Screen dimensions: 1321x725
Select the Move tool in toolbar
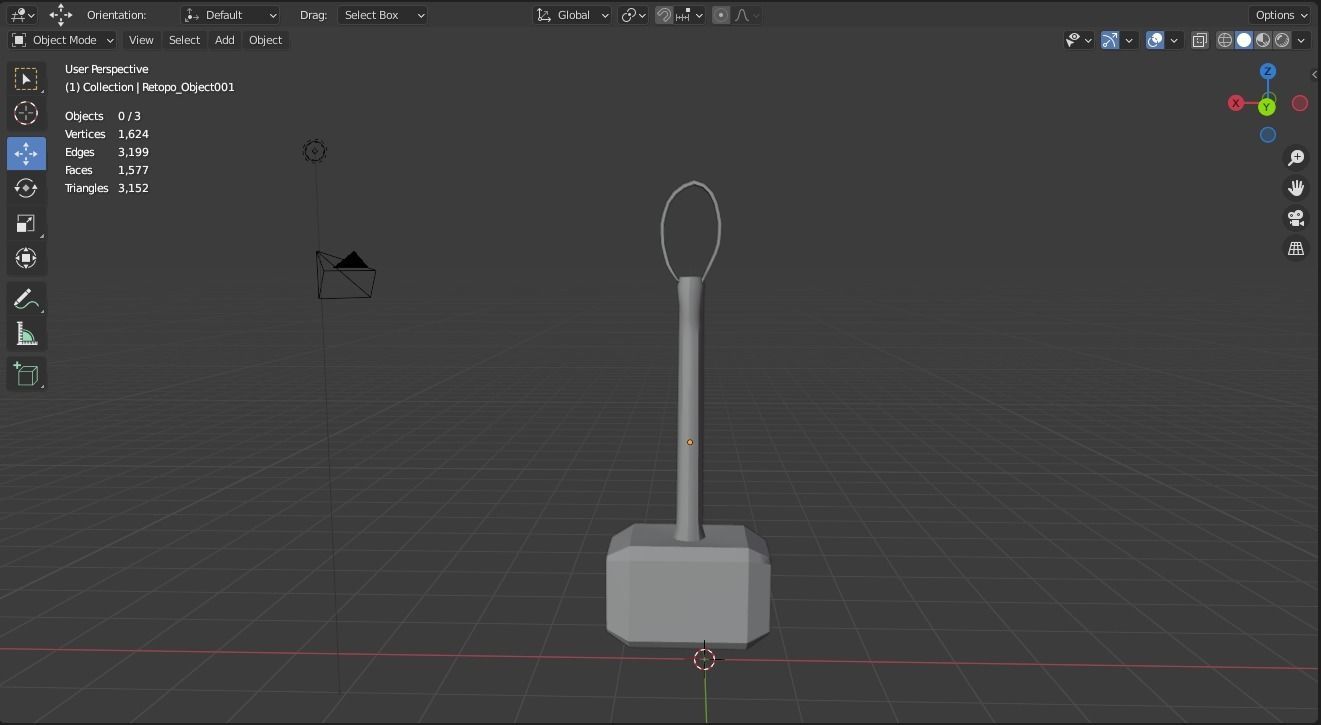tap(26, 153)
